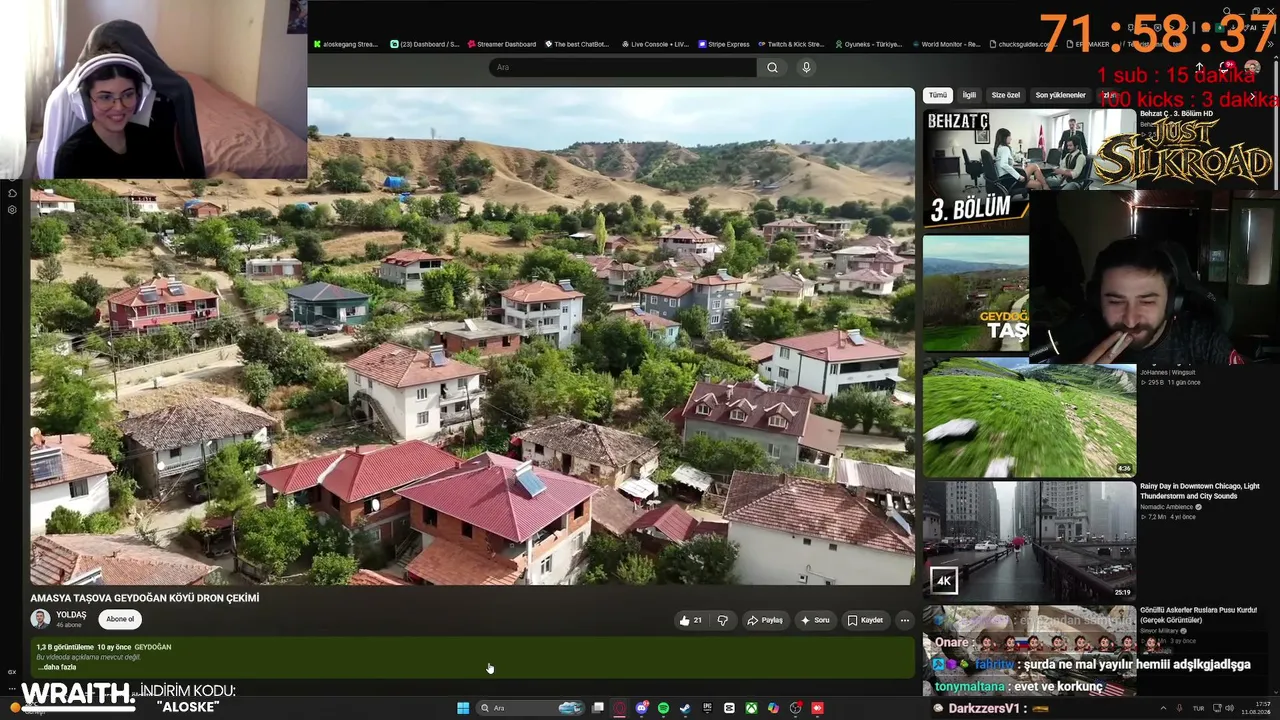Screen dimensions: 1280x720
Task: Open OBS Studio from the taskbar
Action: tap(795, 708)
